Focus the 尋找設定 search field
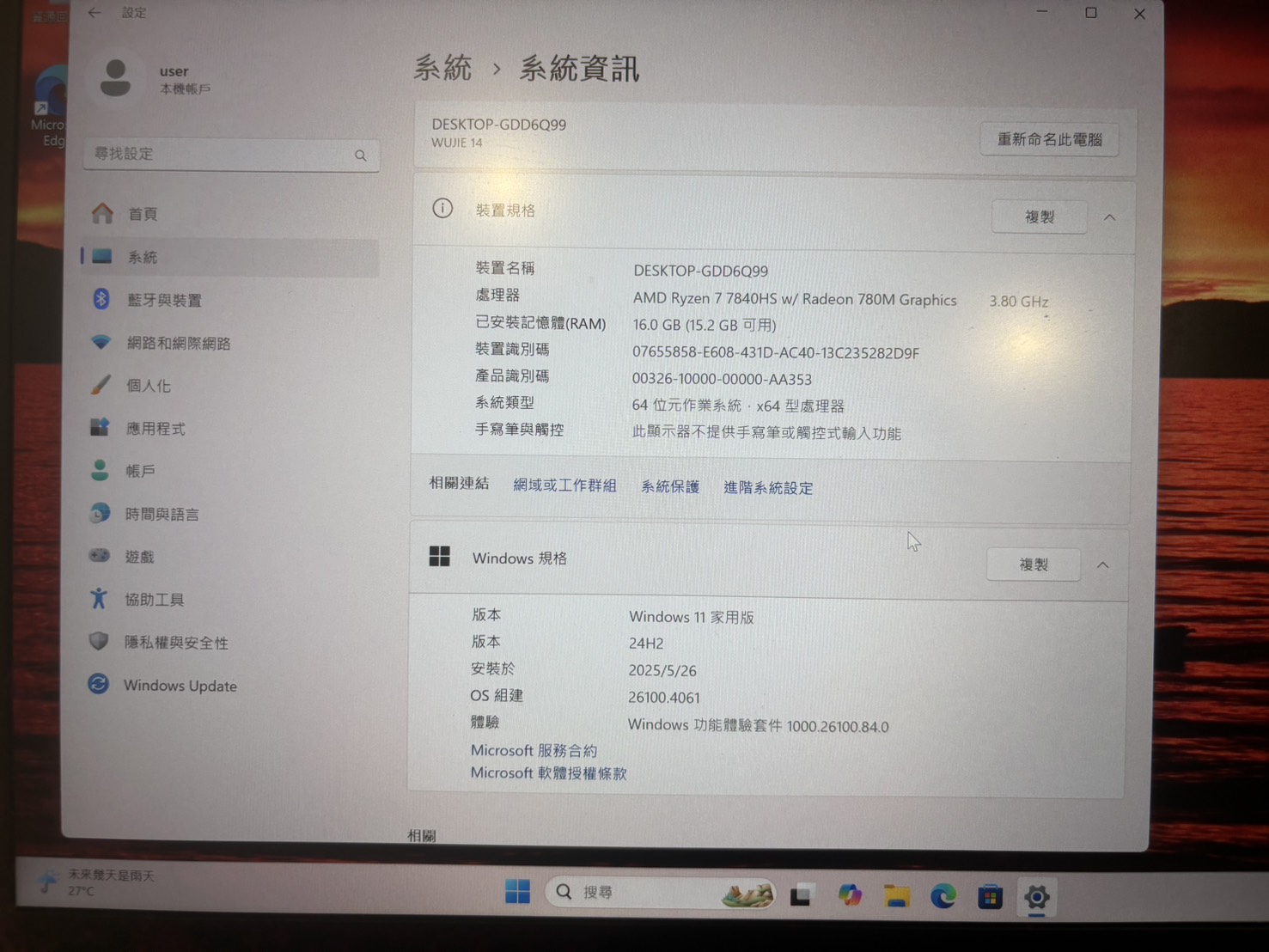 click(x=231, y=155)
